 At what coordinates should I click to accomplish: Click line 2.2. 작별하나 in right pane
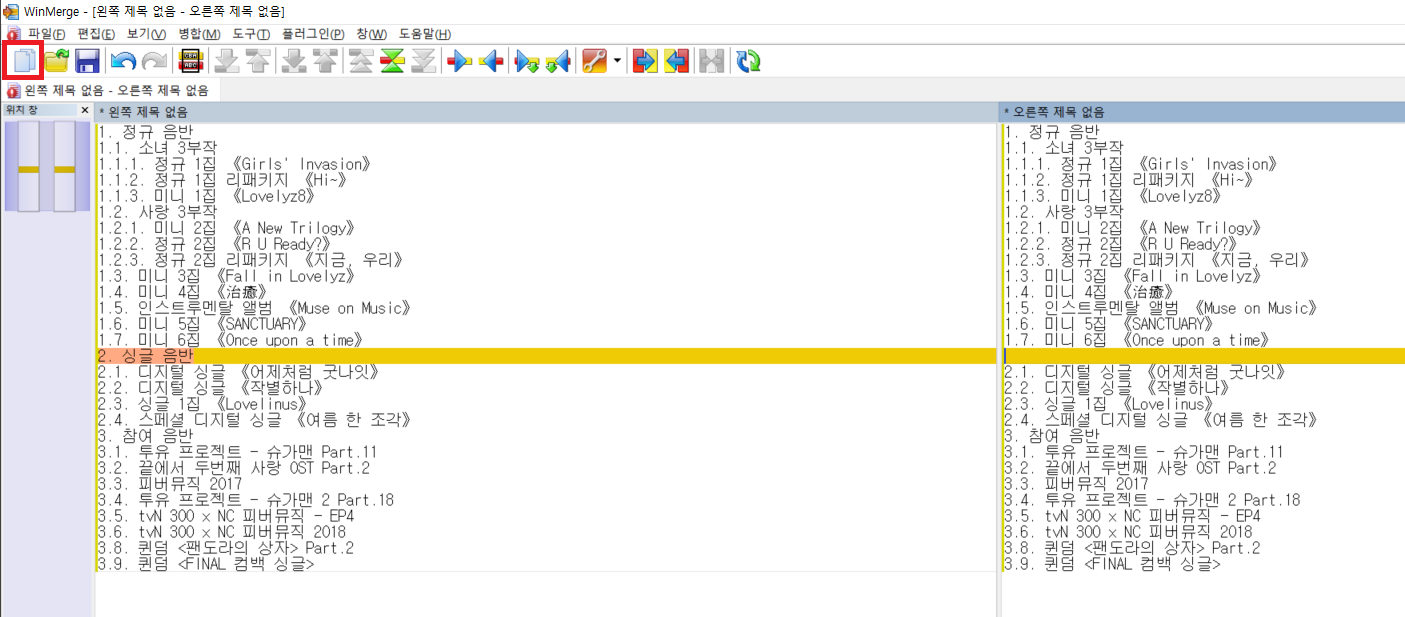pos(1118,388)
